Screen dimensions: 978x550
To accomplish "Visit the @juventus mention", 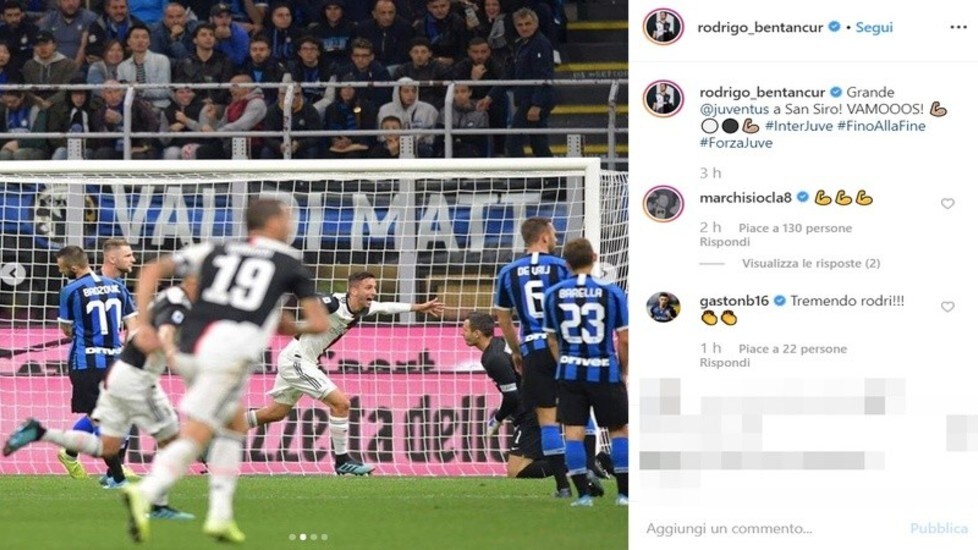I will 734,109.
